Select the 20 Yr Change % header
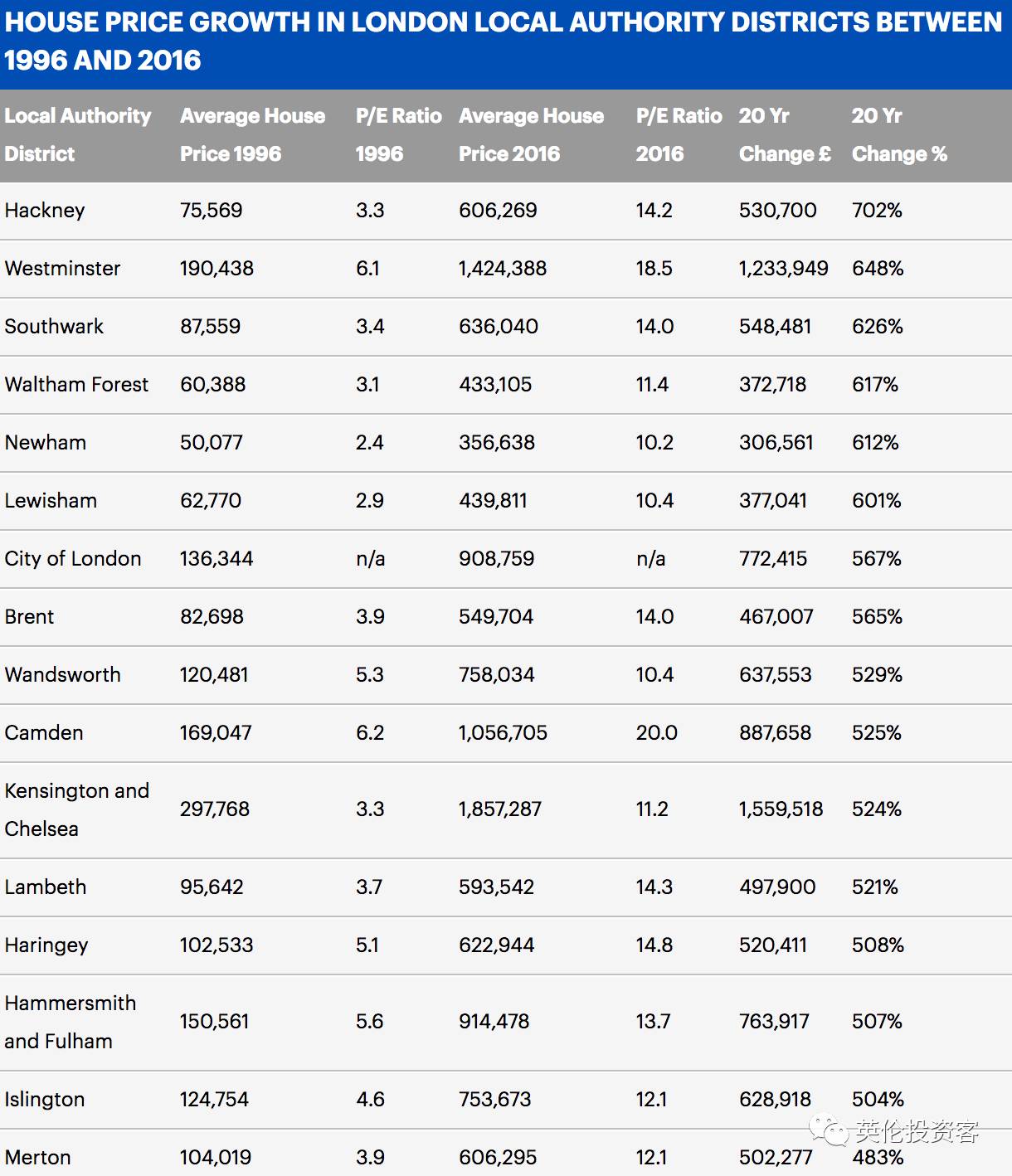Image resolution: width=1012 pixels, height=1176 pixels. pos(899,134)
